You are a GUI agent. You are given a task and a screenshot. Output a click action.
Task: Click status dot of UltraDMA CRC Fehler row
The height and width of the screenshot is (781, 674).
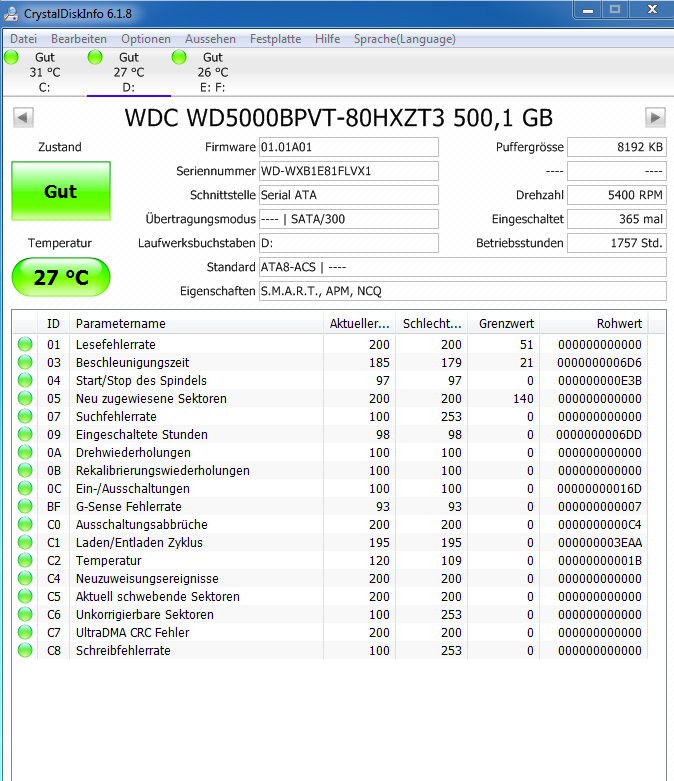25,632
